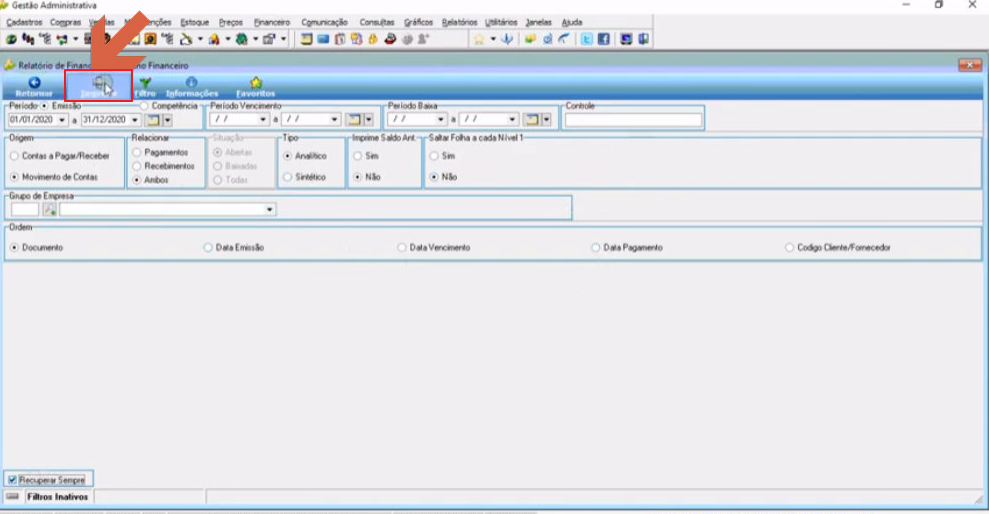Screen dimensions: 989x514
Task: Expand the 31/12/2020 end date dropdown
Action: coord(134,120)
